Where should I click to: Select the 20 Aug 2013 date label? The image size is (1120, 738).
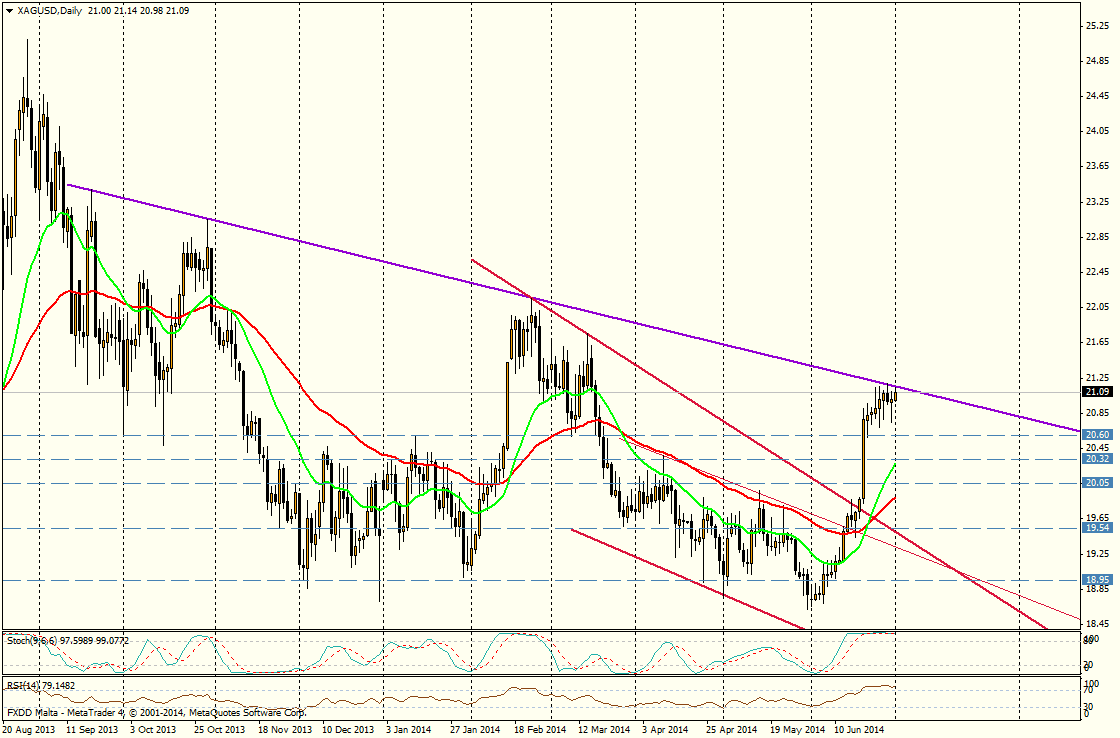pyautogui.click(x=29, y=731)
